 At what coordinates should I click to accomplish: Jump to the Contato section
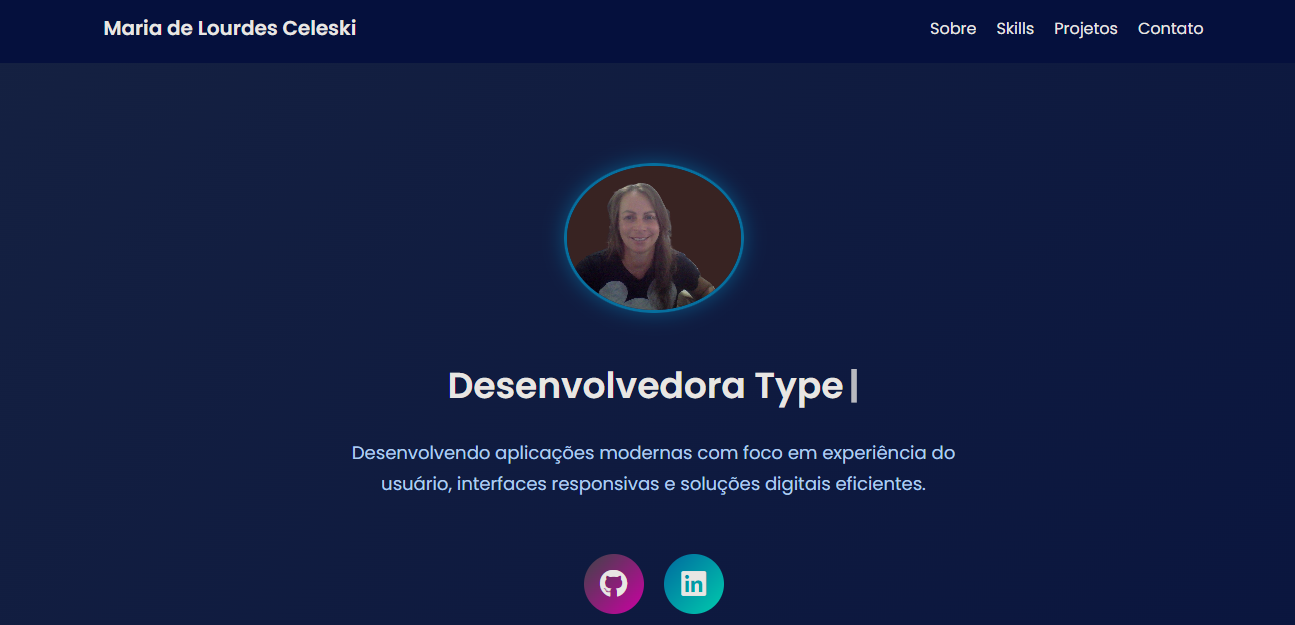tap(1170, 29)
